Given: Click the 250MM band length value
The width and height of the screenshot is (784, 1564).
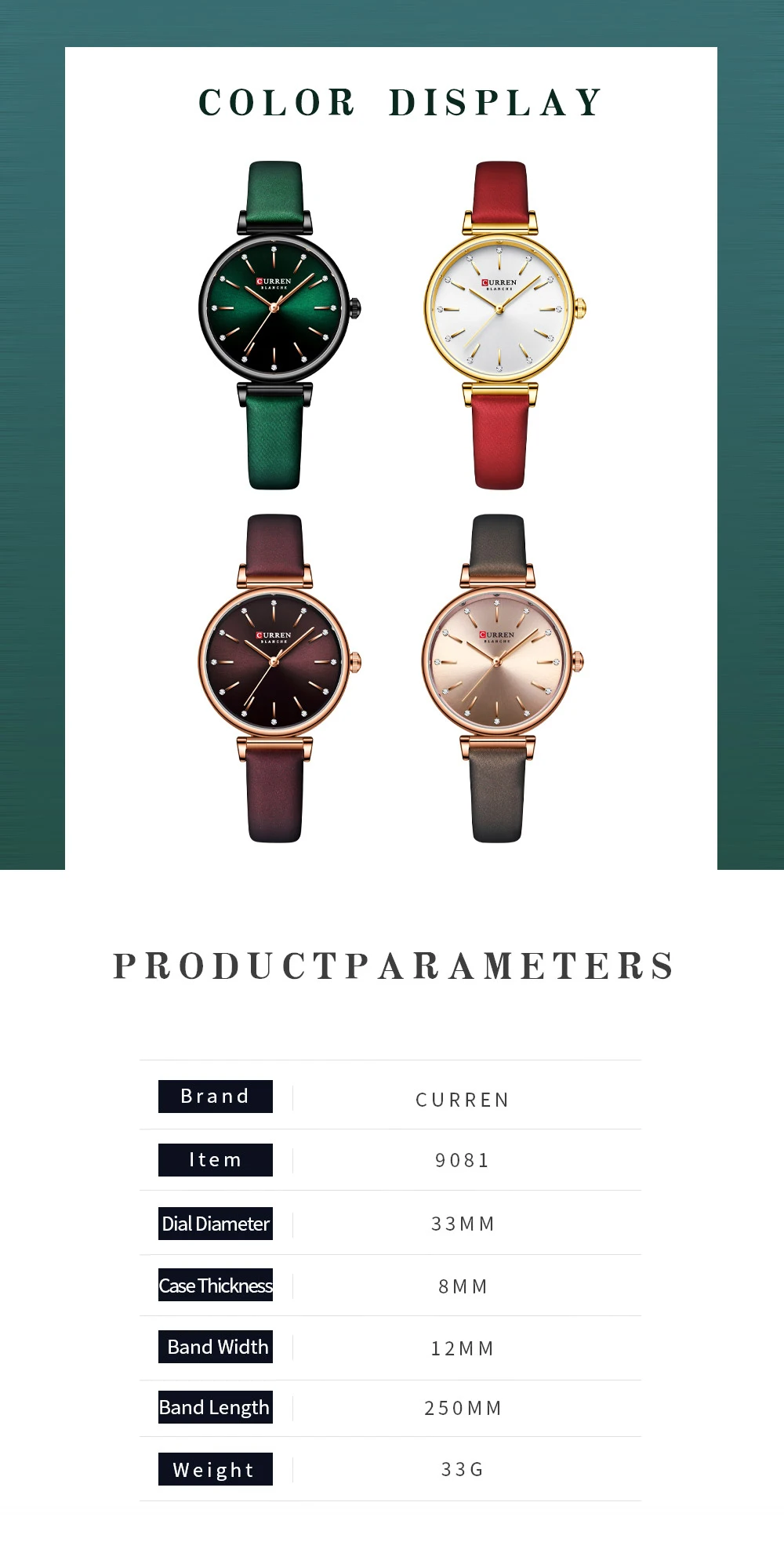Looking at the screenshot, I should tap(463, 1408).
